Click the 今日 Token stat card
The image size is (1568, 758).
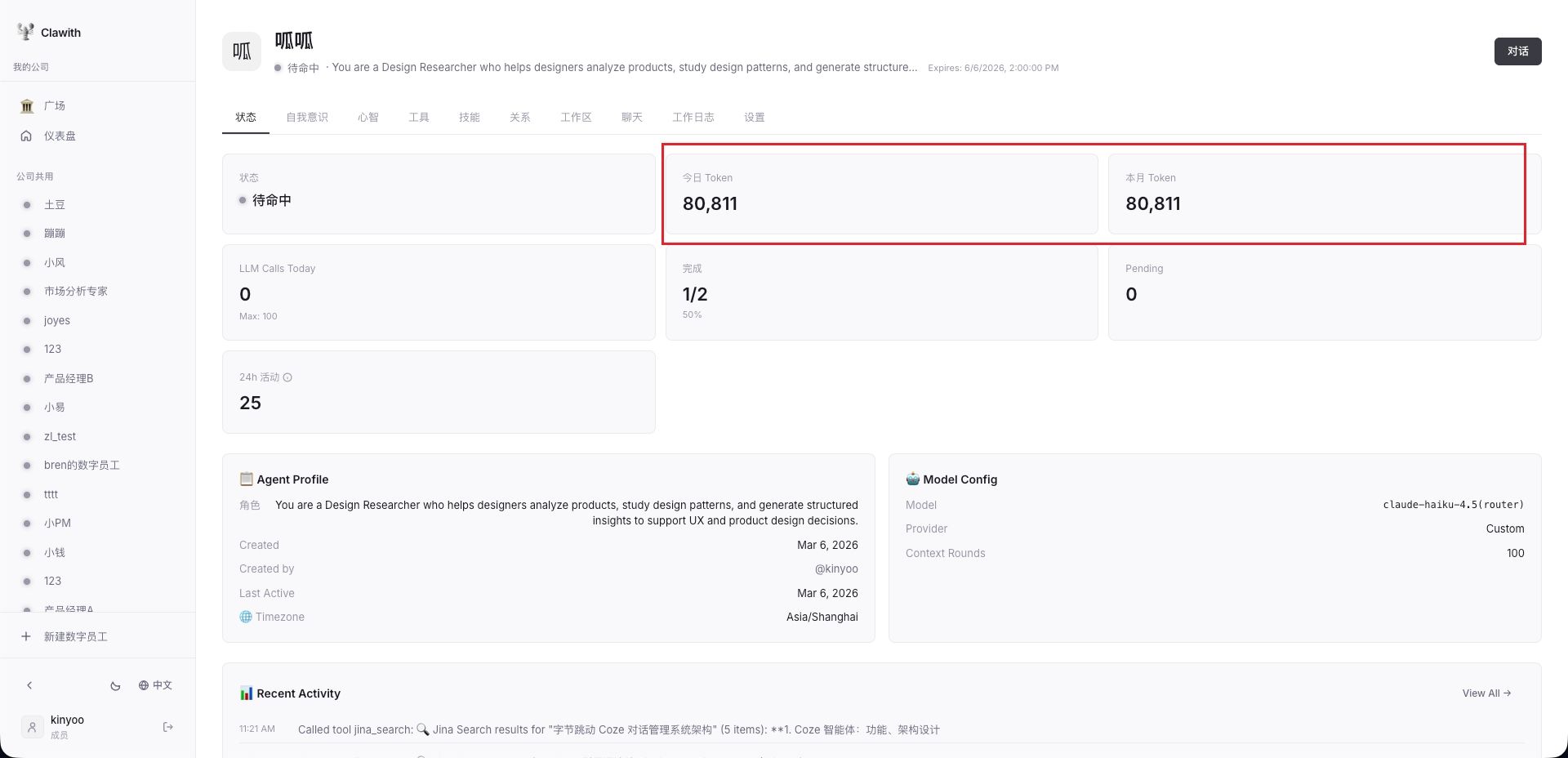(x=881, y=194)
